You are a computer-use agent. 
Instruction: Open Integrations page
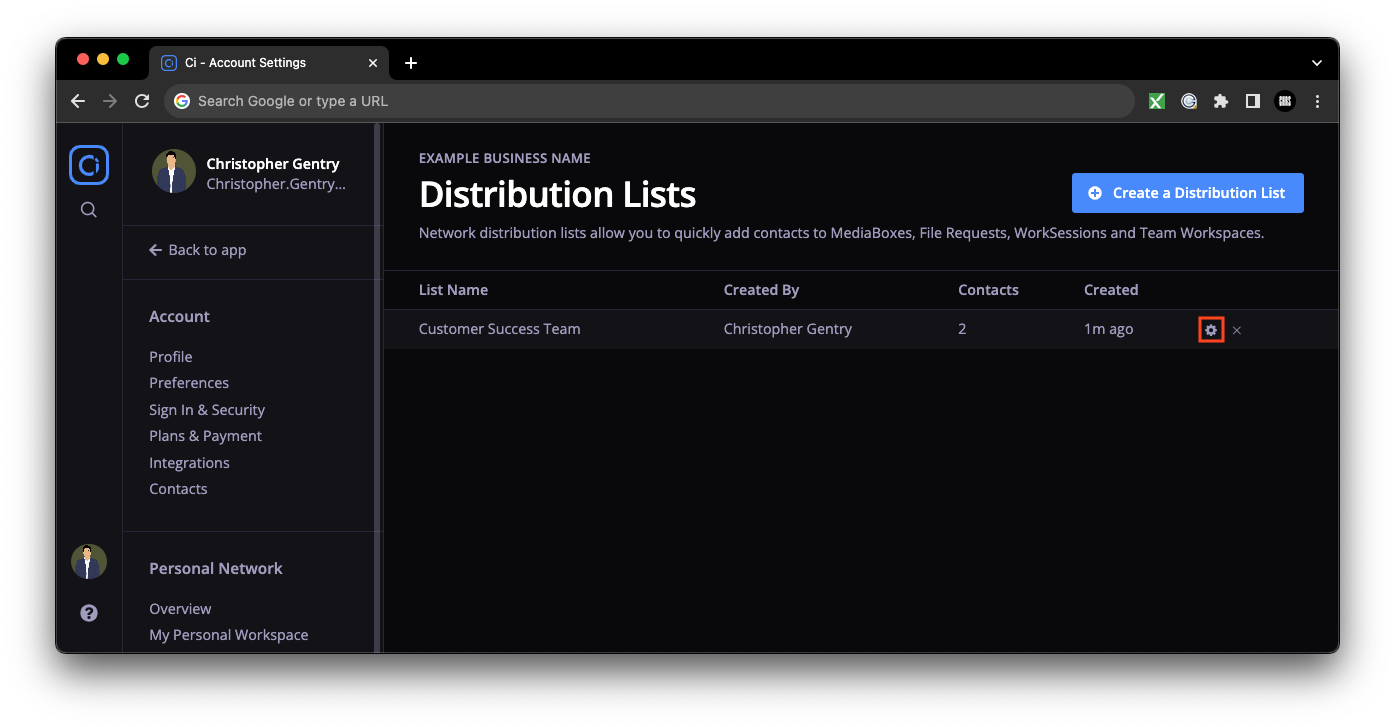point(189,463)
